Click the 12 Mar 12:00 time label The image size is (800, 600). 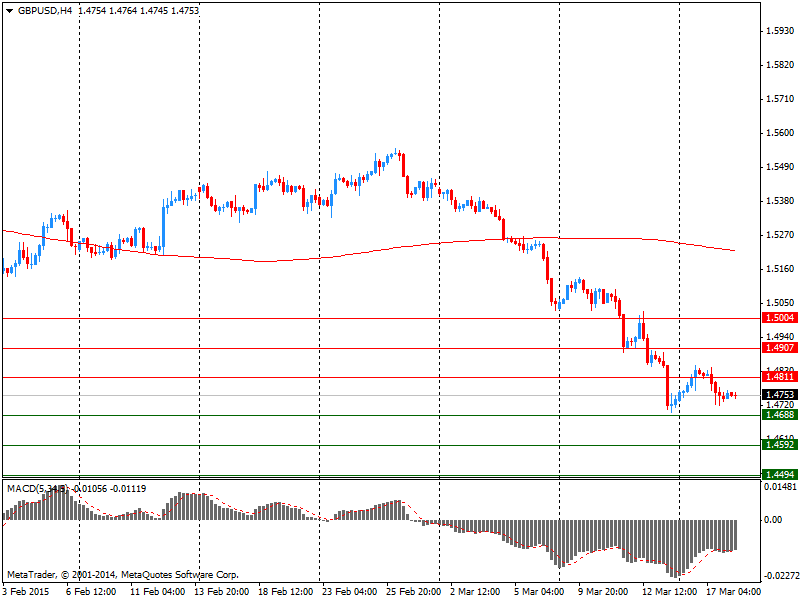pyautogui.click(x=669, y=591)
